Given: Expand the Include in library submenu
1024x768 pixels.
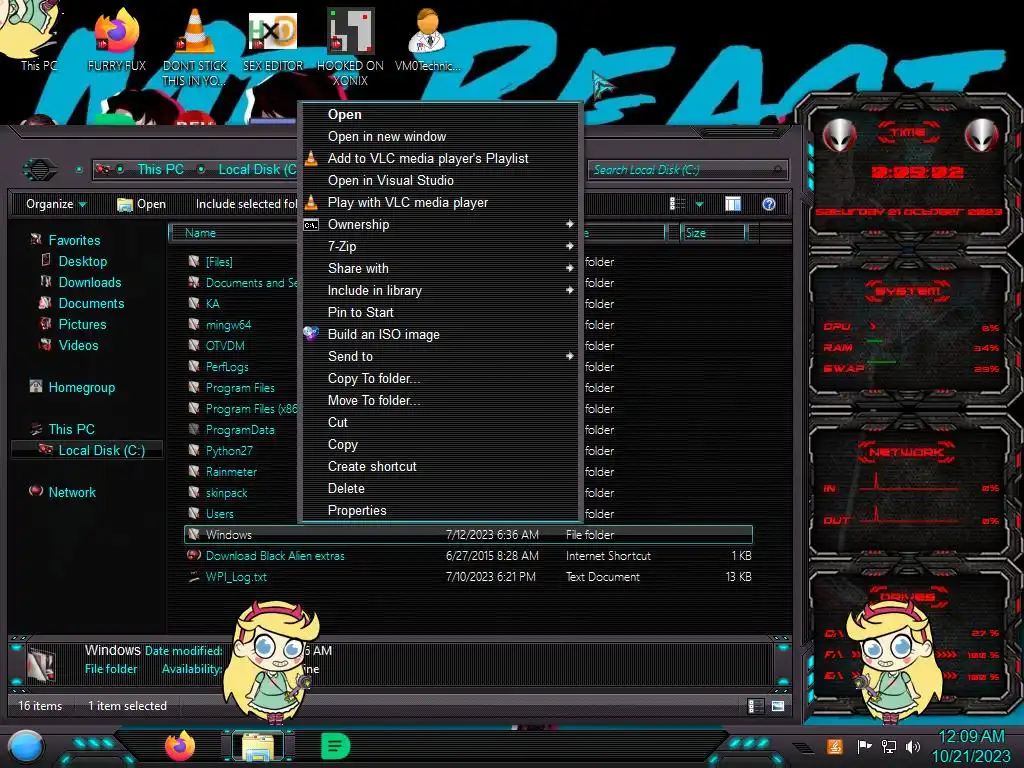Looking at the screenshot, I should click(x=440, y=290).
